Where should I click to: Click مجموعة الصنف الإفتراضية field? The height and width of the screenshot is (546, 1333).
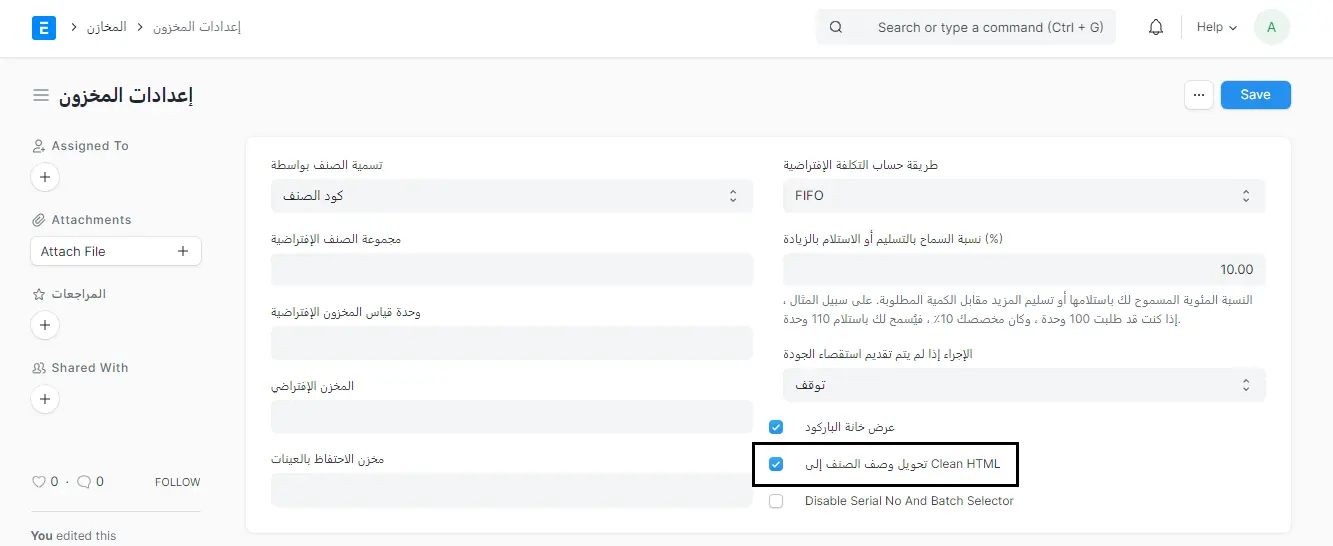point(512,270)
